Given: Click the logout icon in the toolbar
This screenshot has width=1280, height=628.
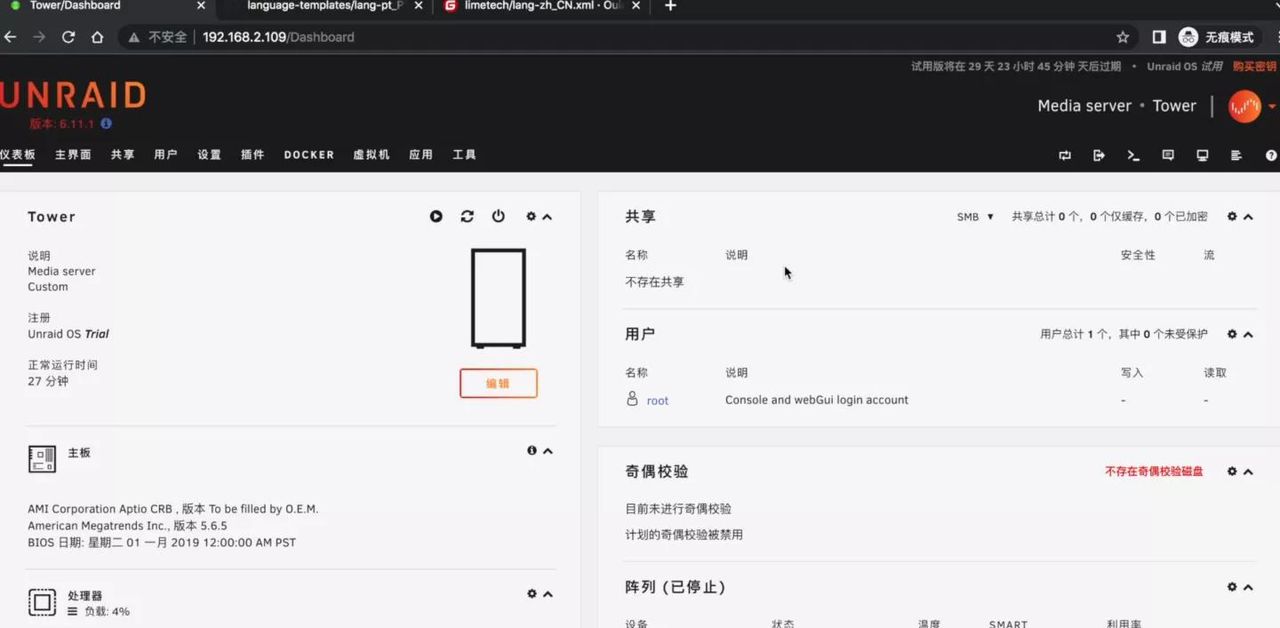Looking at the screenshot, I should 1099,155.
